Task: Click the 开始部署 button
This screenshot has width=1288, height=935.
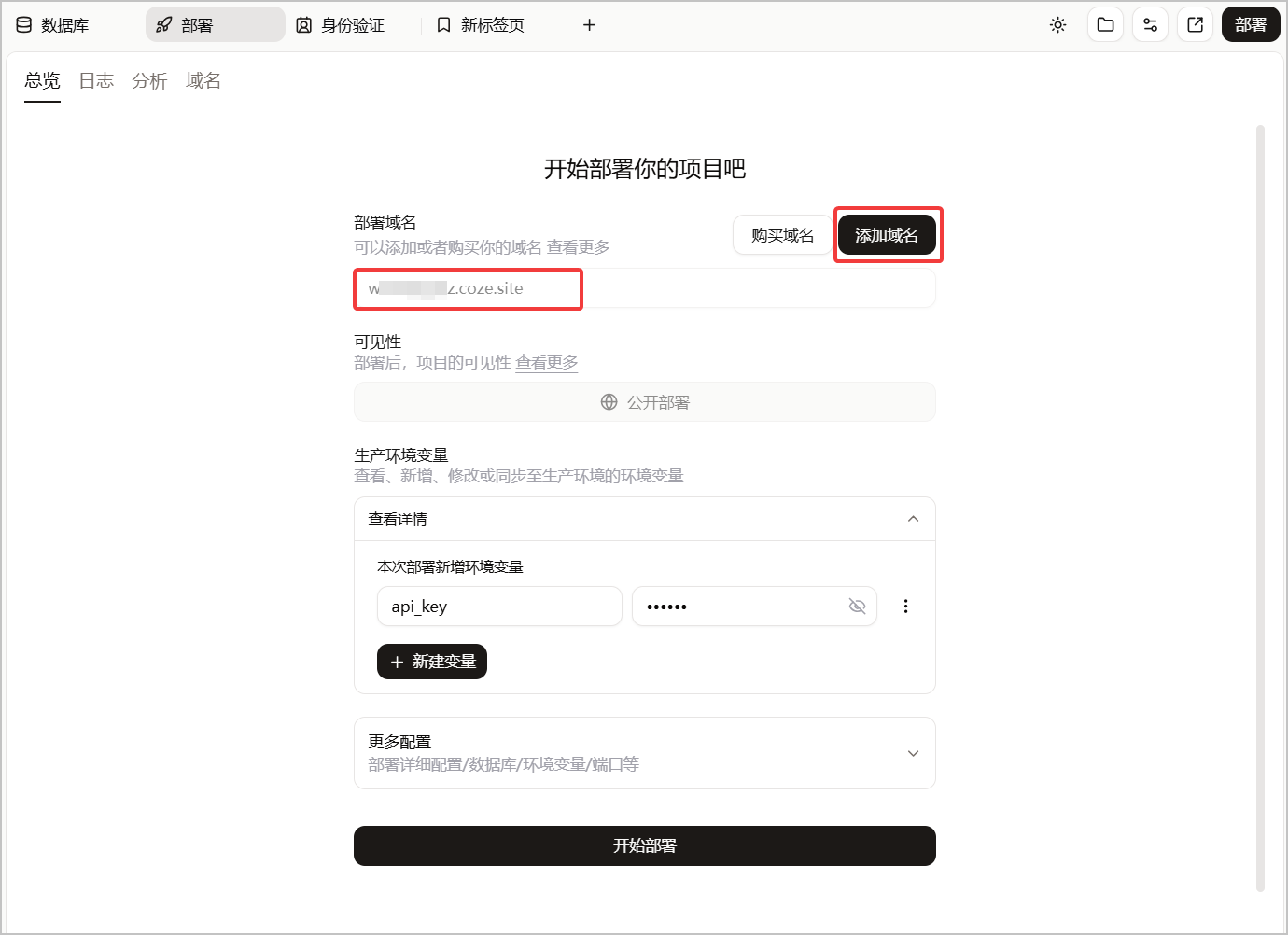Action: click(x=644, y=845)
